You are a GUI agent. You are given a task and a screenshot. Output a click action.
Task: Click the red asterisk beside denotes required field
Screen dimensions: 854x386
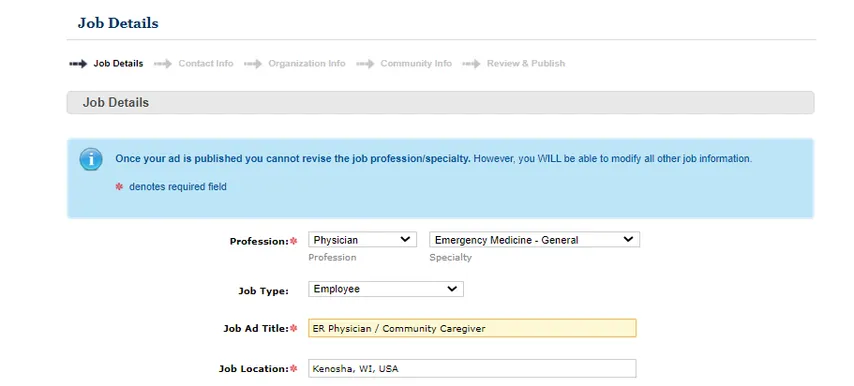point(119,187)
